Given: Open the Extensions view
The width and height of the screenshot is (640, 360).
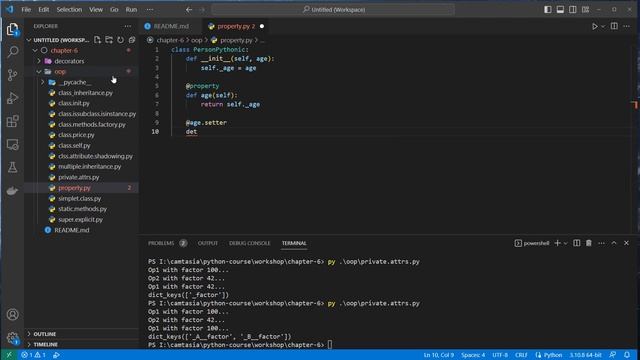Looking at the screenshot, I should (x=13, y=121).
